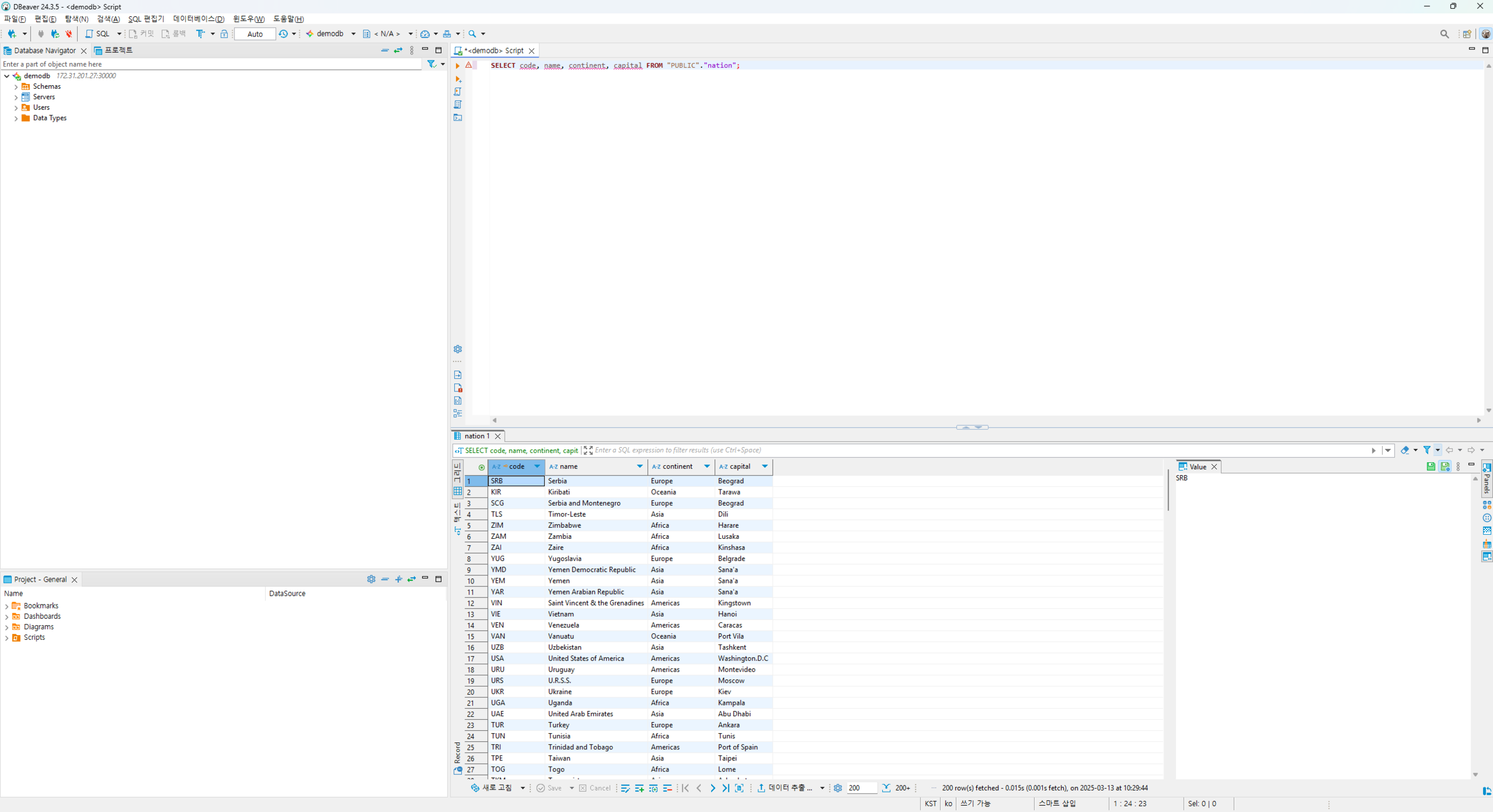Image resolution: width=1493 pixels, height=812 pixels.
Task: Toggle the Record view mode at bottom left
Action: point(457,757)
